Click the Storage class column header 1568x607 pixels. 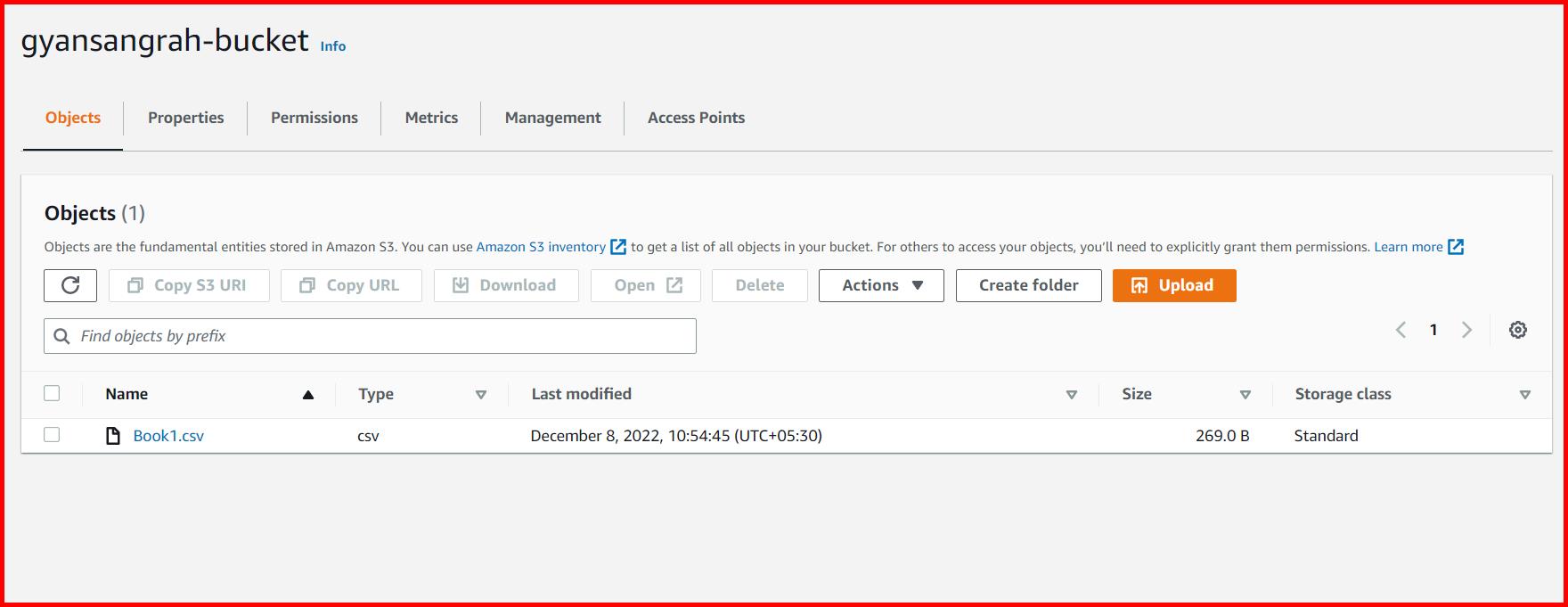[1343, 394]
